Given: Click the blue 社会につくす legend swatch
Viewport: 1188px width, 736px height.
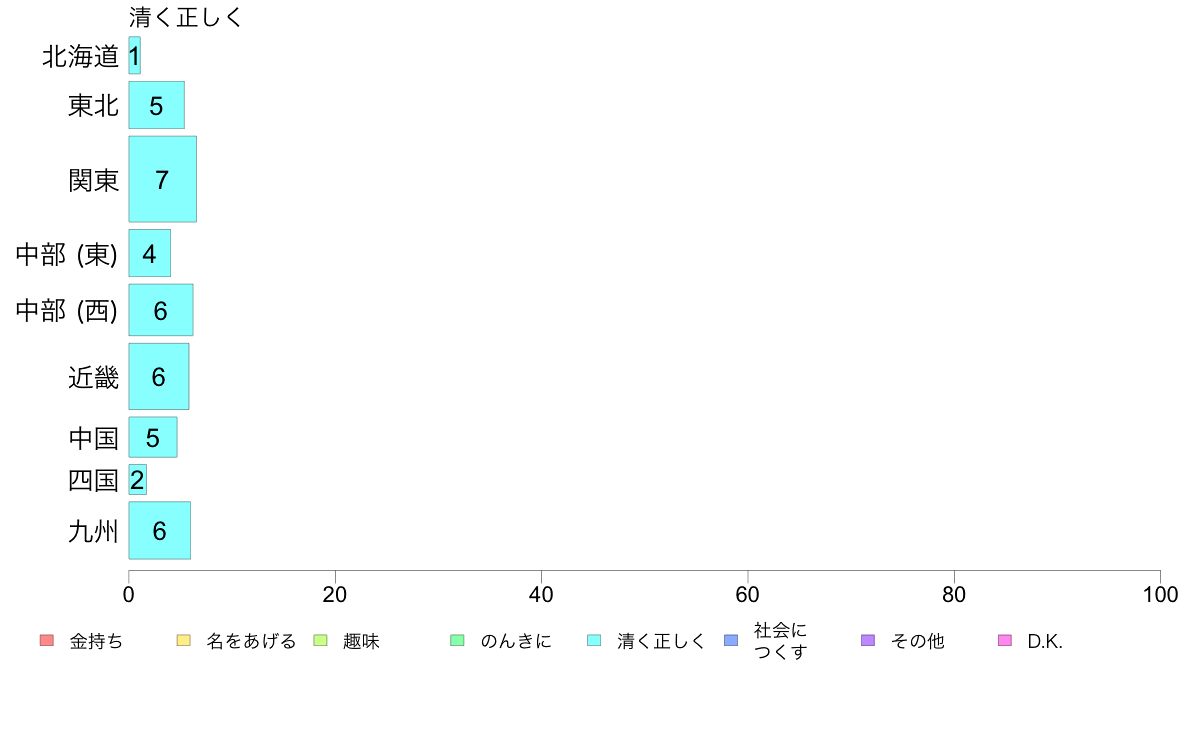Looking at the screenshot, I should (731, 640).
